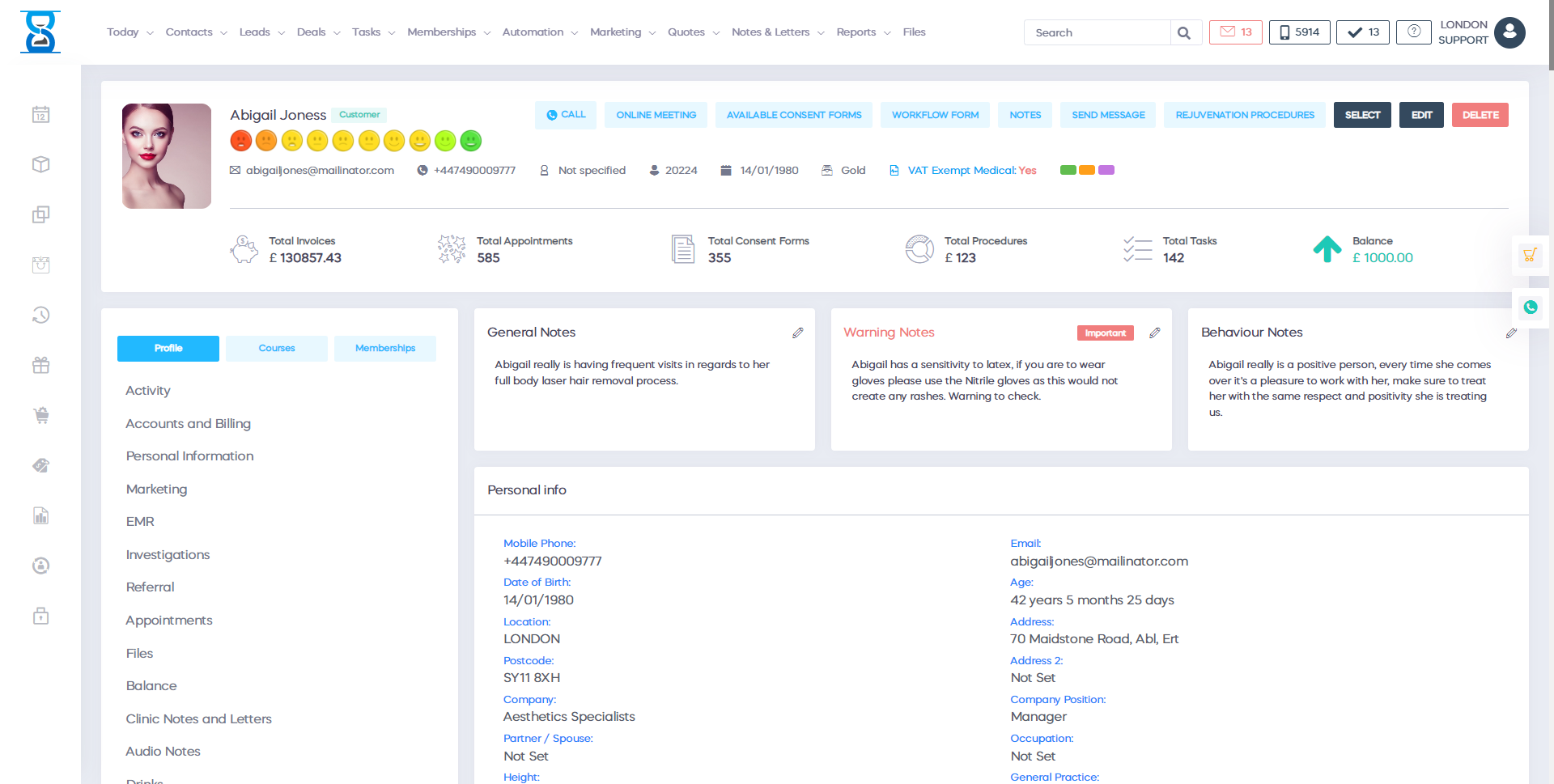
Task: Switch to the Memberships profile tab
Action: coord(385,348)
